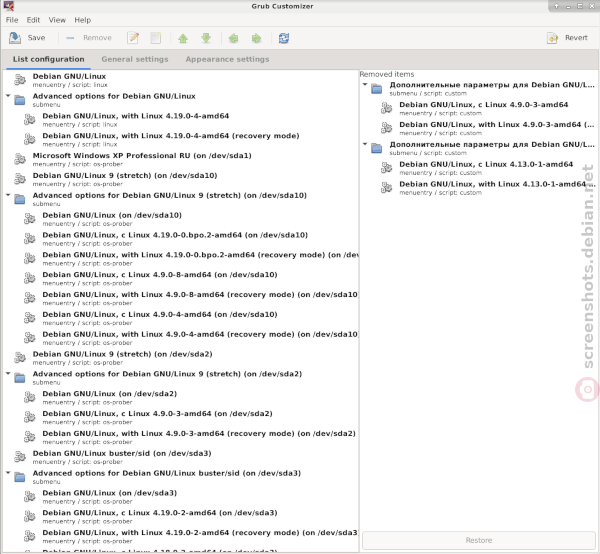Move entry up with green up arrow
Viewport: 600px width, 554px height.
click(x=183, y=38)
